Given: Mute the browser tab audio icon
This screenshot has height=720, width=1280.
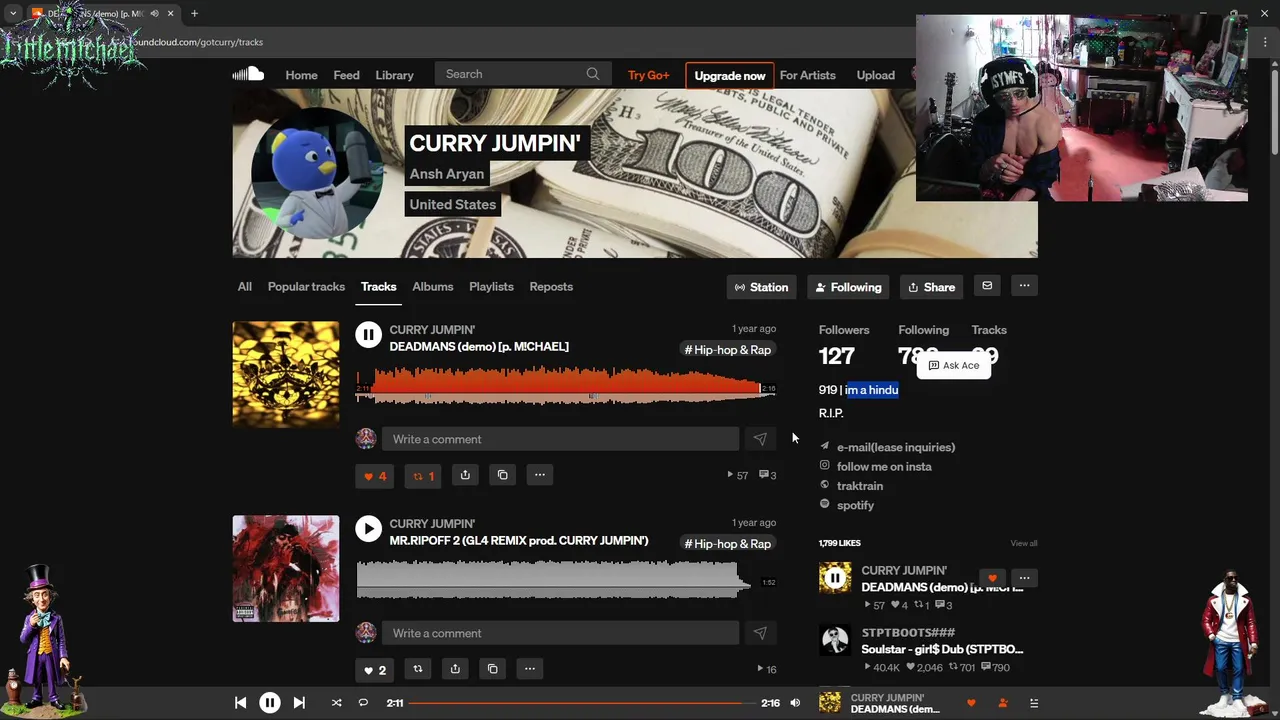Looking at the screenshot, I should [154, 13].
